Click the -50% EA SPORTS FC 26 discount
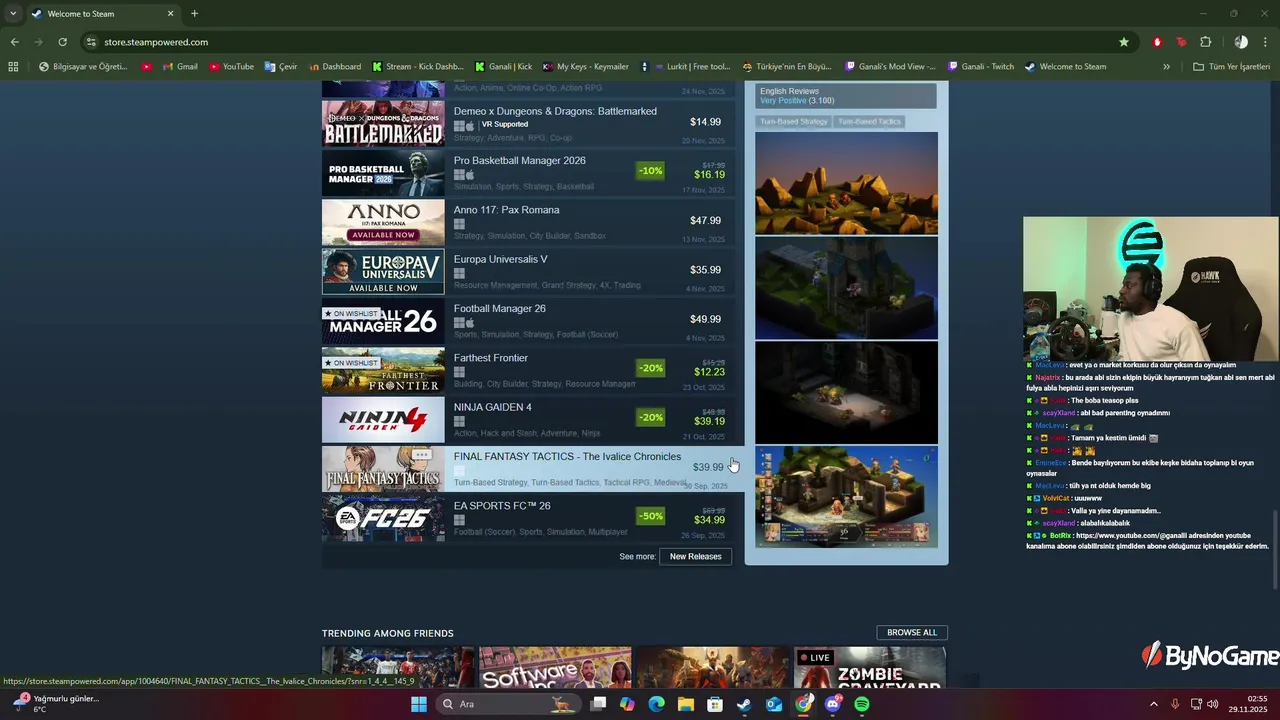 click(x=651, y=516)
